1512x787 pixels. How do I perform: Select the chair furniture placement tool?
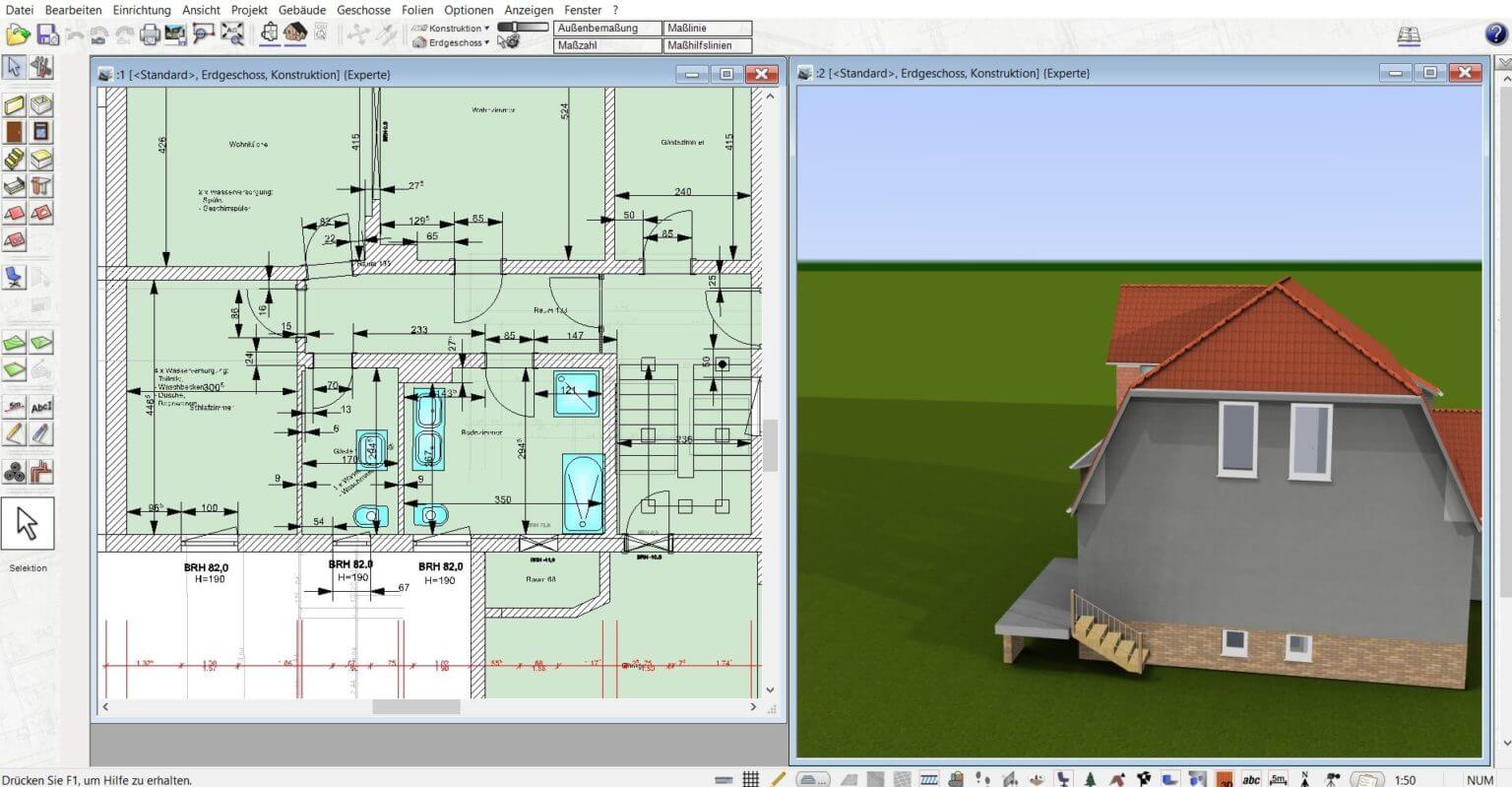coord(12,277)
